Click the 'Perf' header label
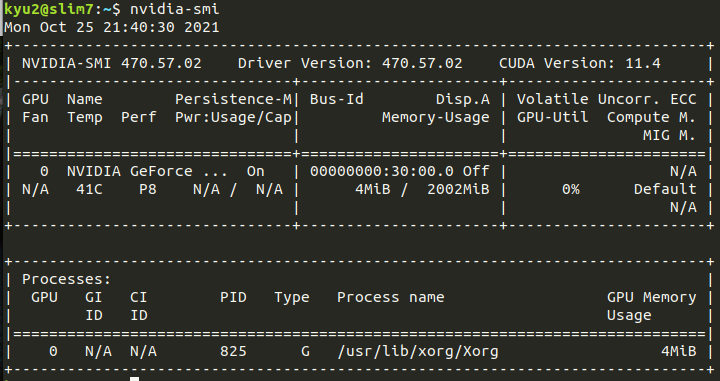Screen dimensions: 720x381 pos(139,118)
